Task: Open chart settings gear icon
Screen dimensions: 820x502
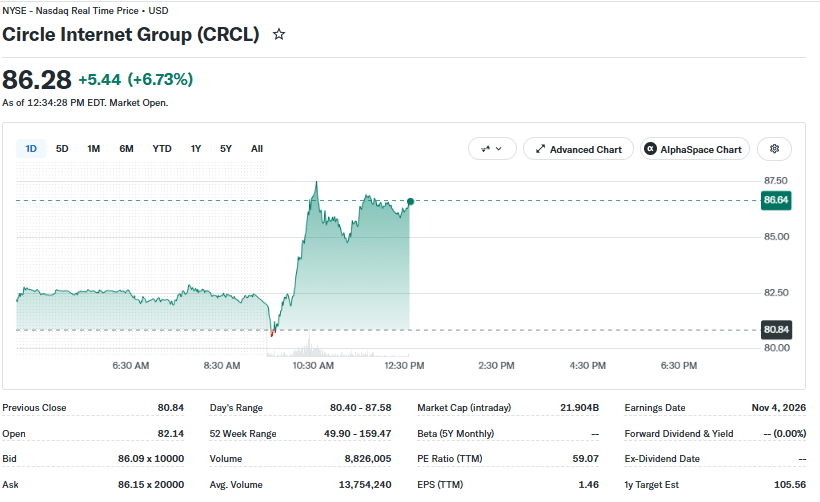Action: (x=774, y=149)
